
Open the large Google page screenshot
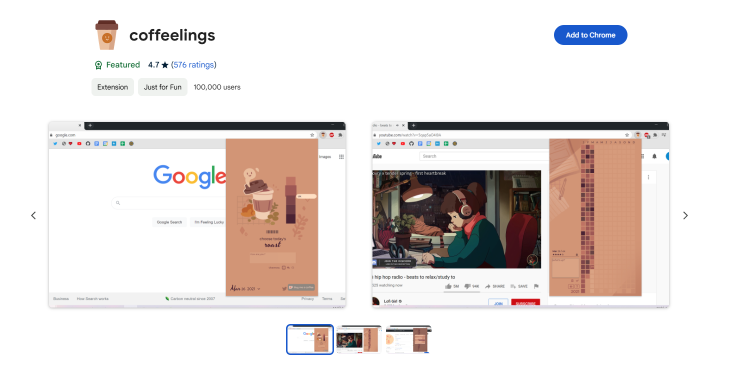[x=197, y=215]
